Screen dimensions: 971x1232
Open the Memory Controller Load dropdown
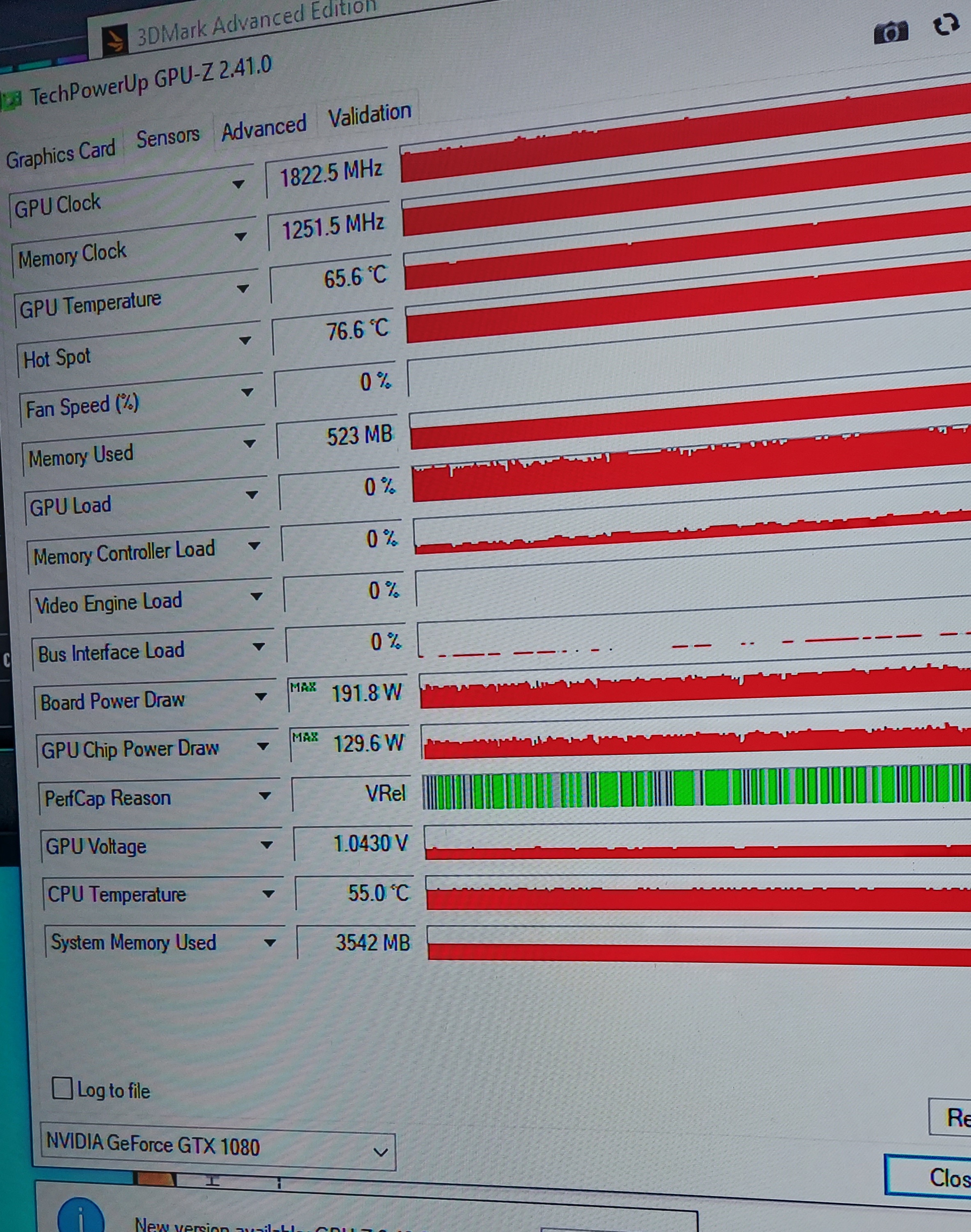point(254,546)
